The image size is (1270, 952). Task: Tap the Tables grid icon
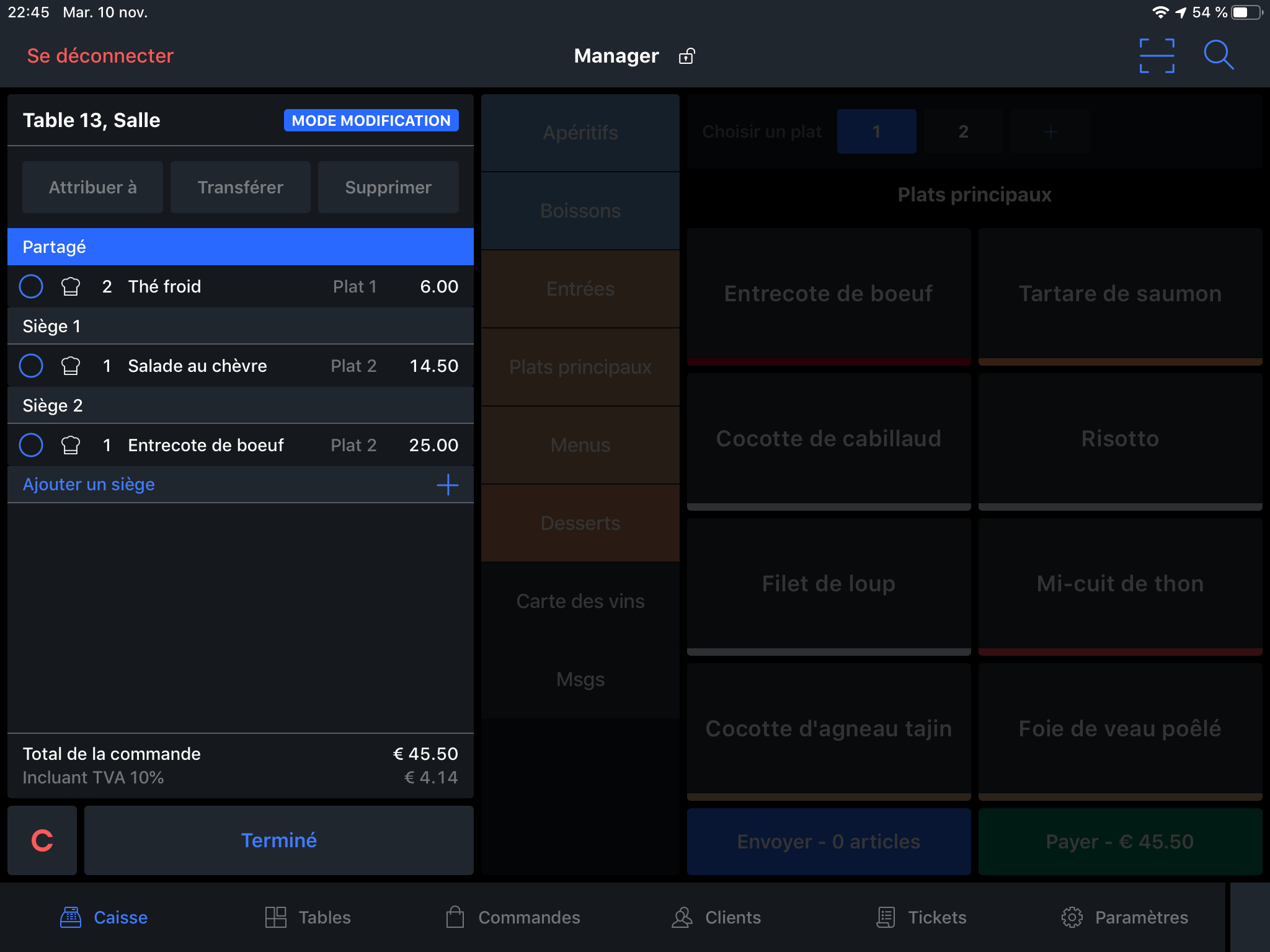(275, 917)
